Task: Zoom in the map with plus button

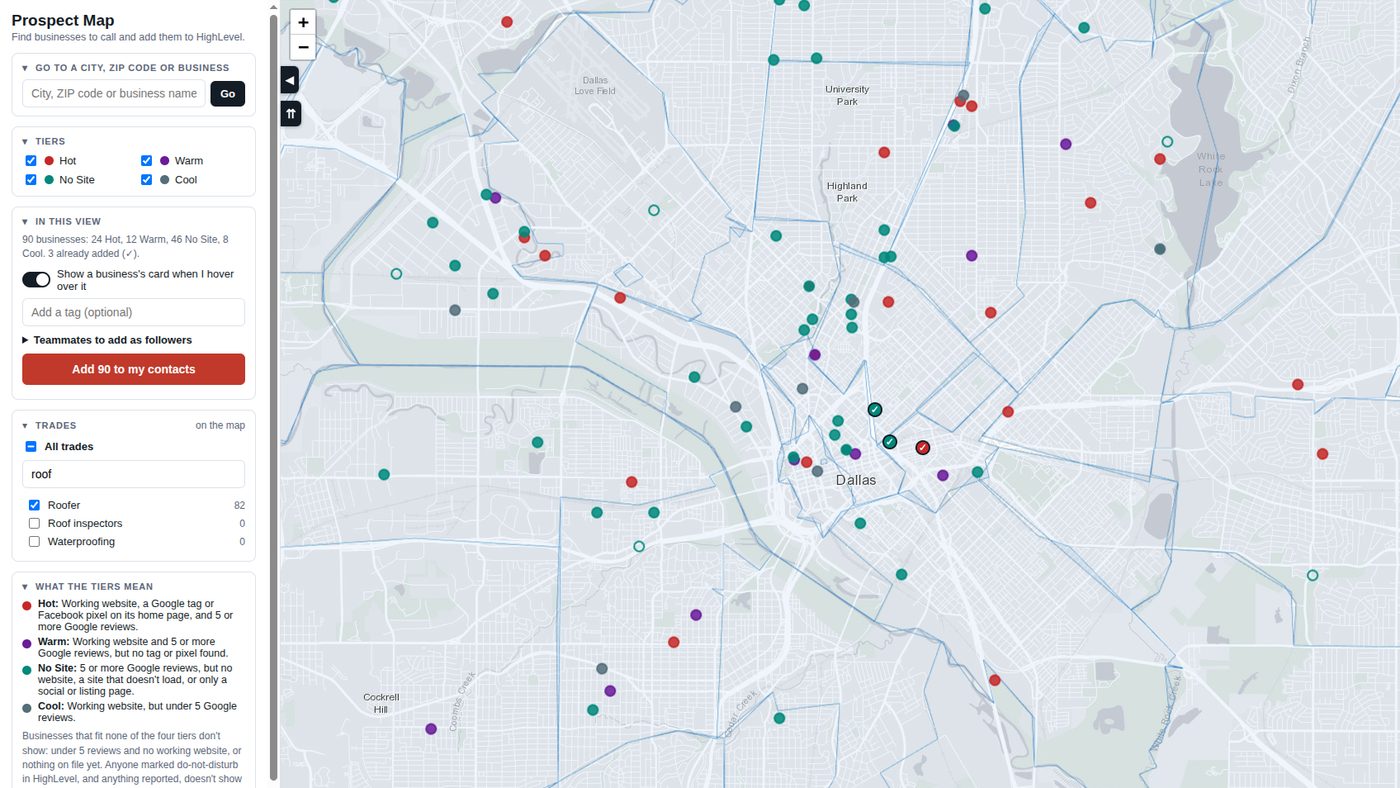Action: pyautogui.click(x=303, y=22)
